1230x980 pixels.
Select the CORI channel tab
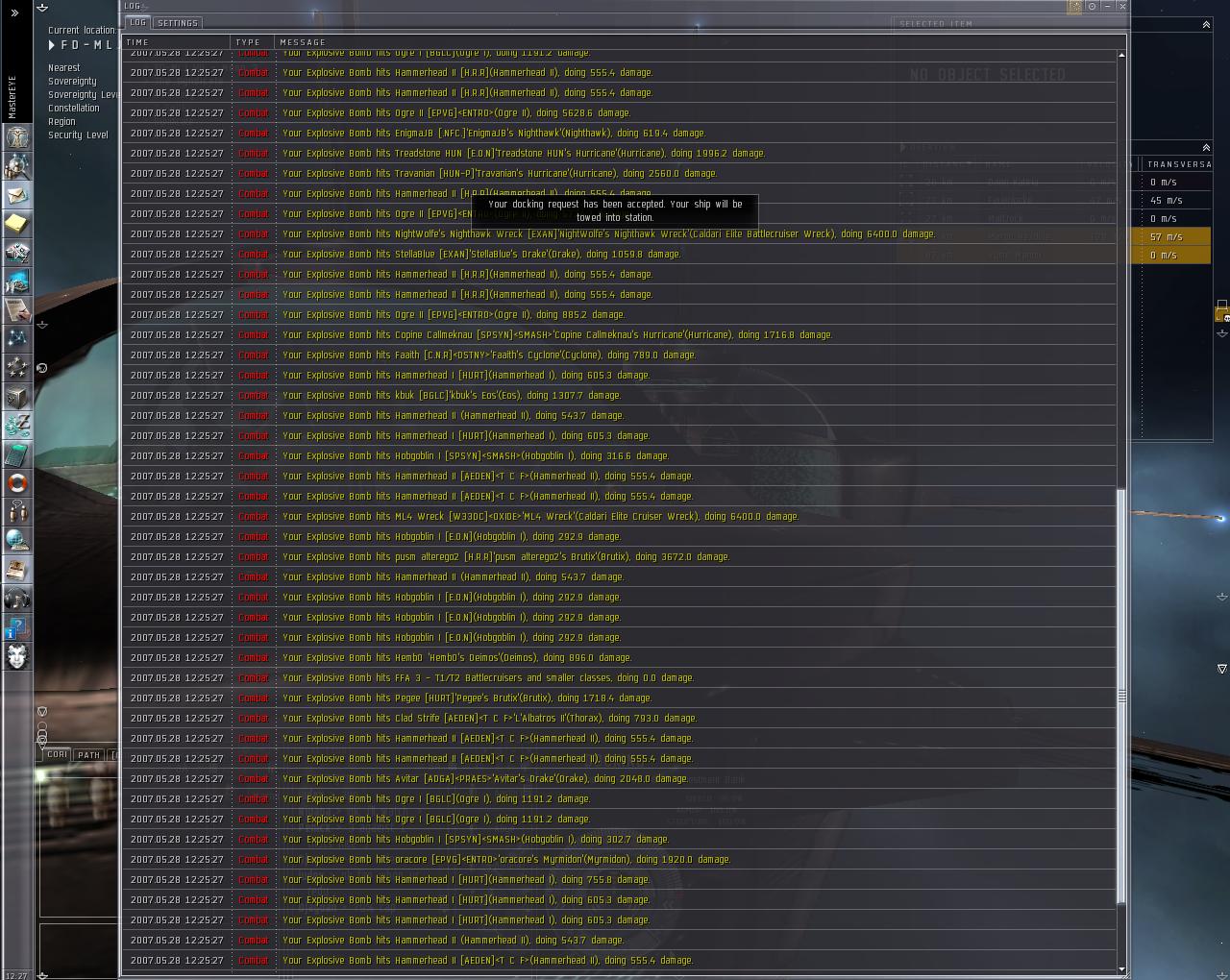pyautogui.click(x=58, y=755)
